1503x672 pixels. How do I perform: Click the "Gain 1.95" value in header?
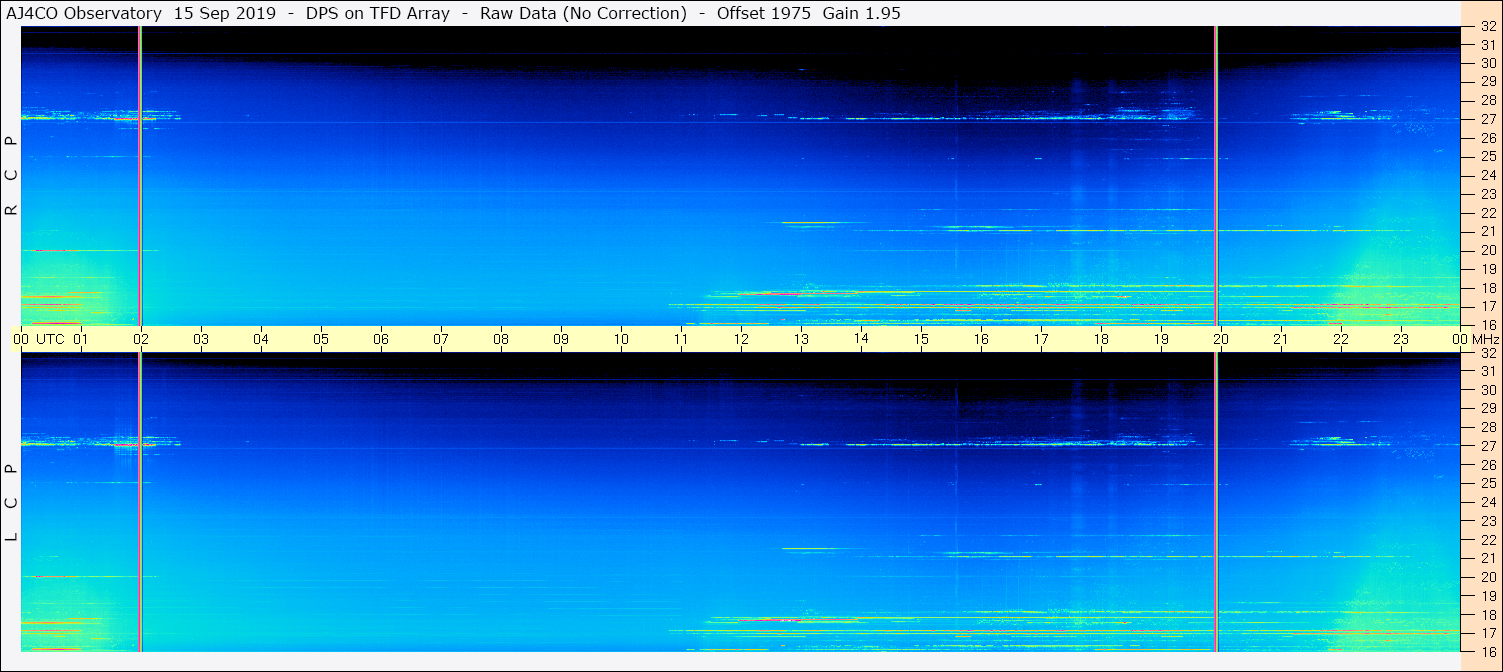click(860, 14)
